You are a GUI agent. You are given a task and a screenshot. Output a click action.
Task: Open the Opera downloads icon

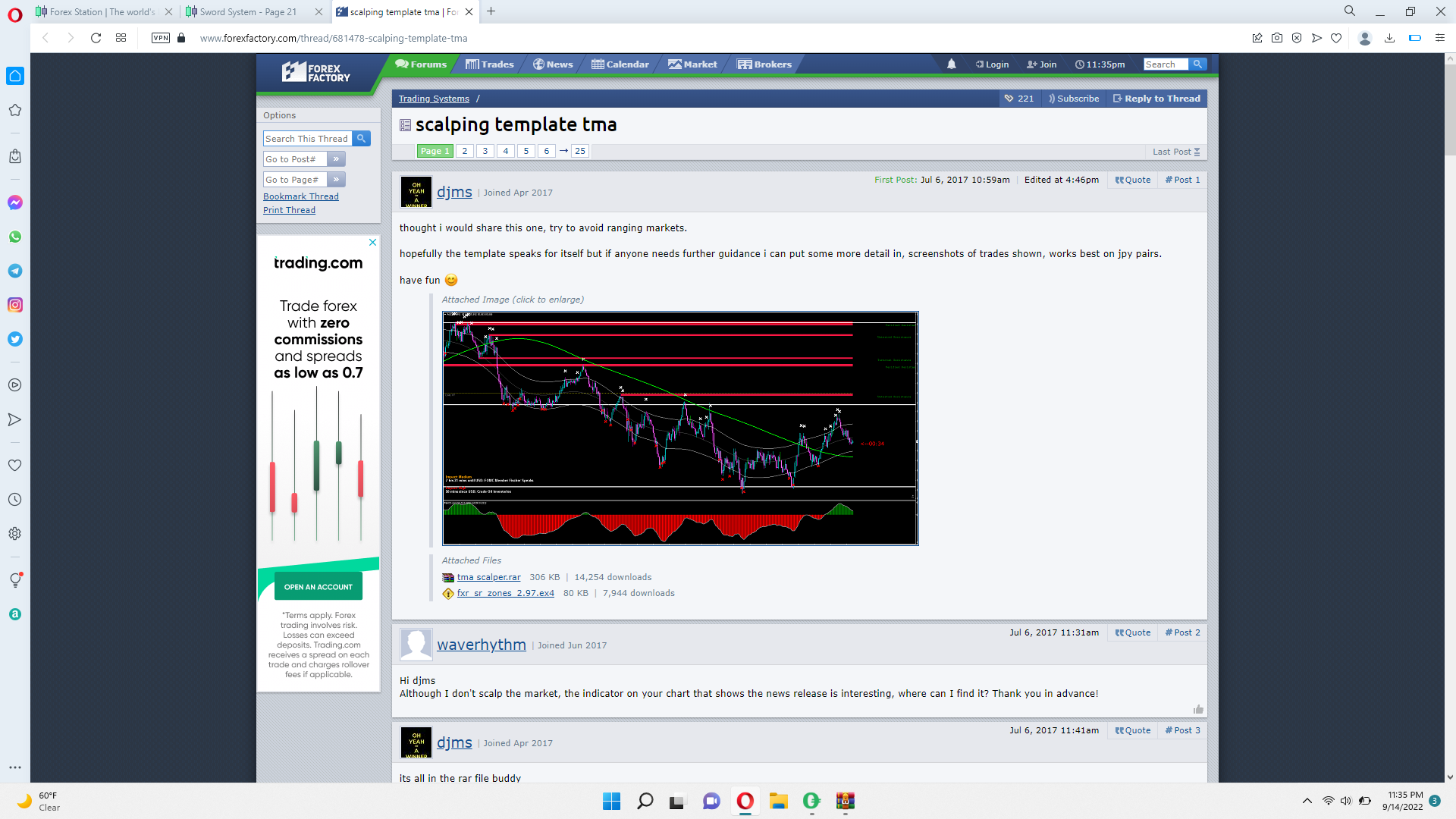pos(1389,38)
